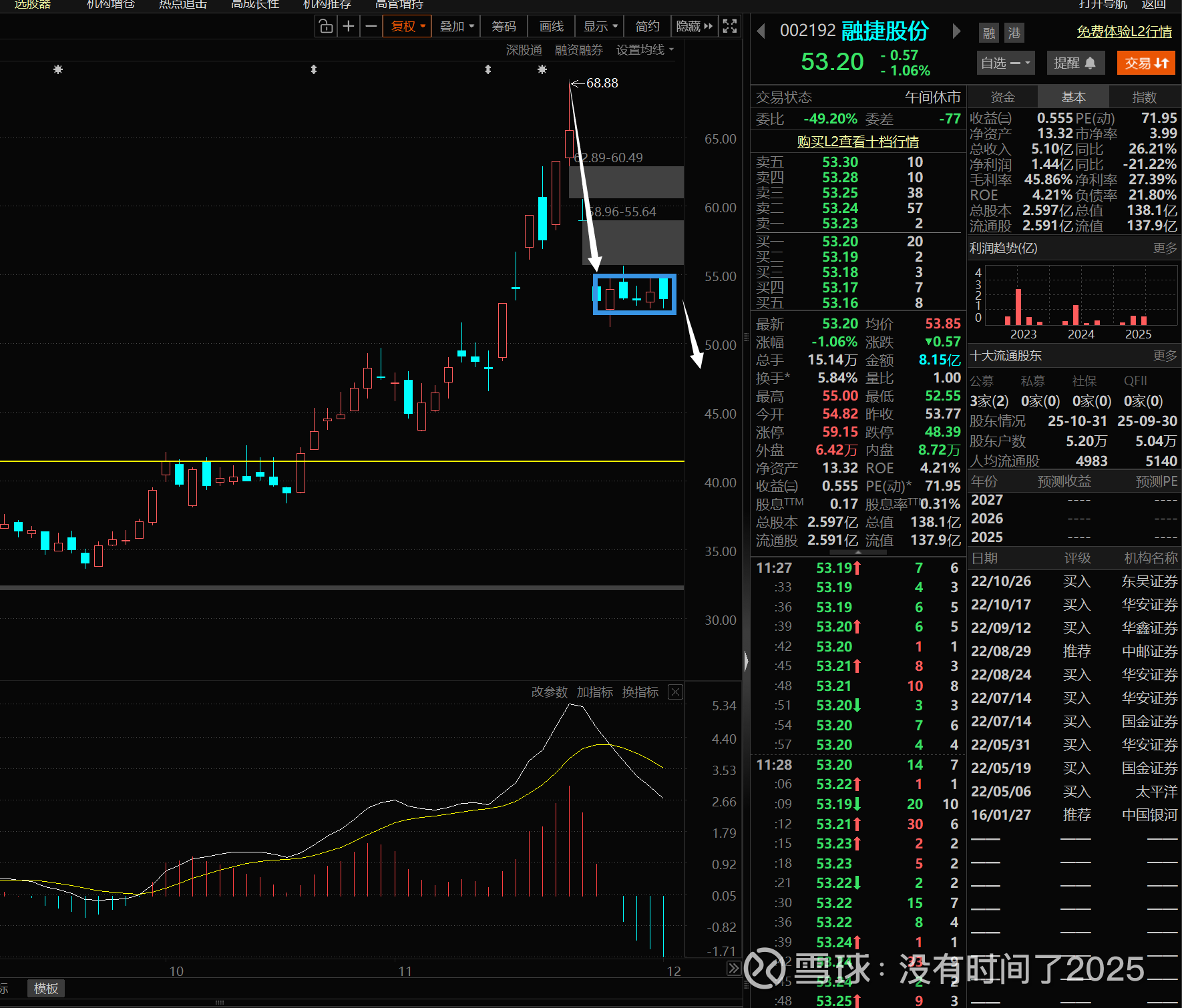1182x1008 pixels.
Task: Click the double-arrow at chart bottom right
Action: [x=733, y=968]
